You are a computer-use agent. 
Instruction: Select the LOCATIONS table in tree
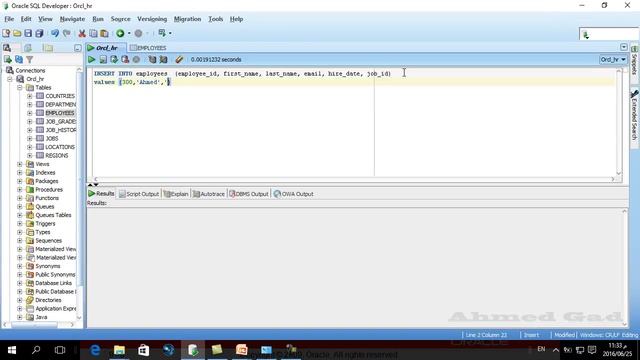60,147
